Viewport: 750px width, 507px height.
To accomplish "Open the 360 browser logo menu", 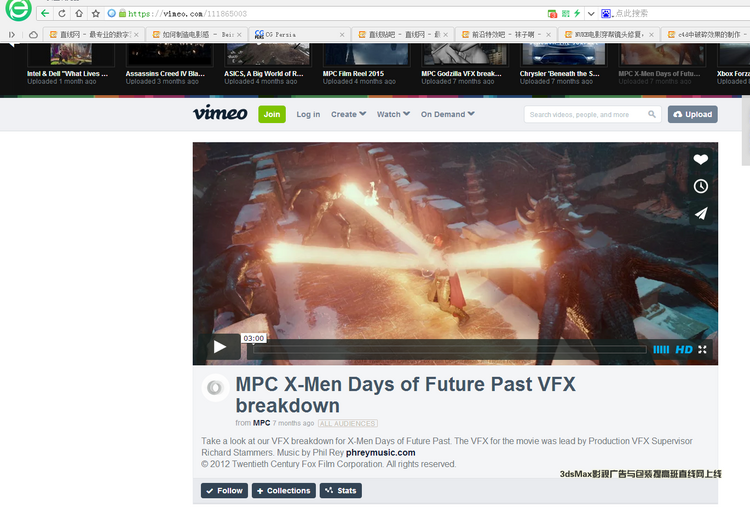I will [19, 10].
